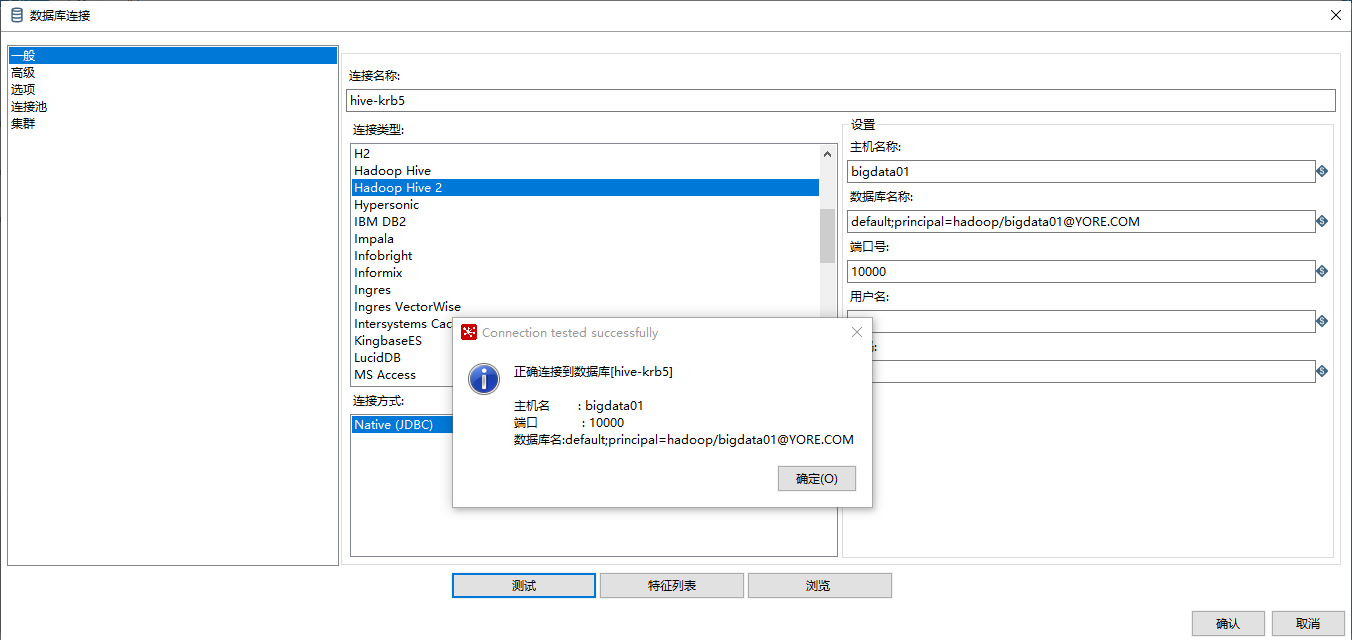Click the variable diamond icon beside the password field

(1322, 371)
